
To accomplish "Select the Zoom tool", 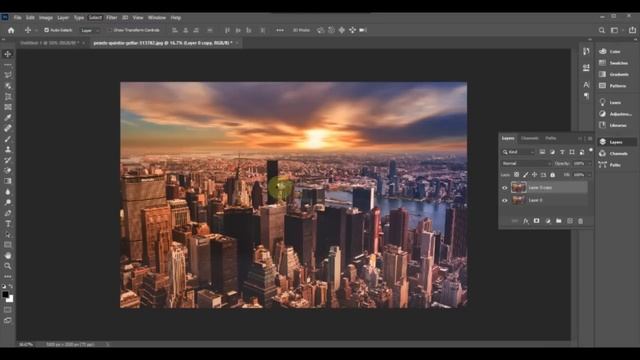I will (8, 266).
